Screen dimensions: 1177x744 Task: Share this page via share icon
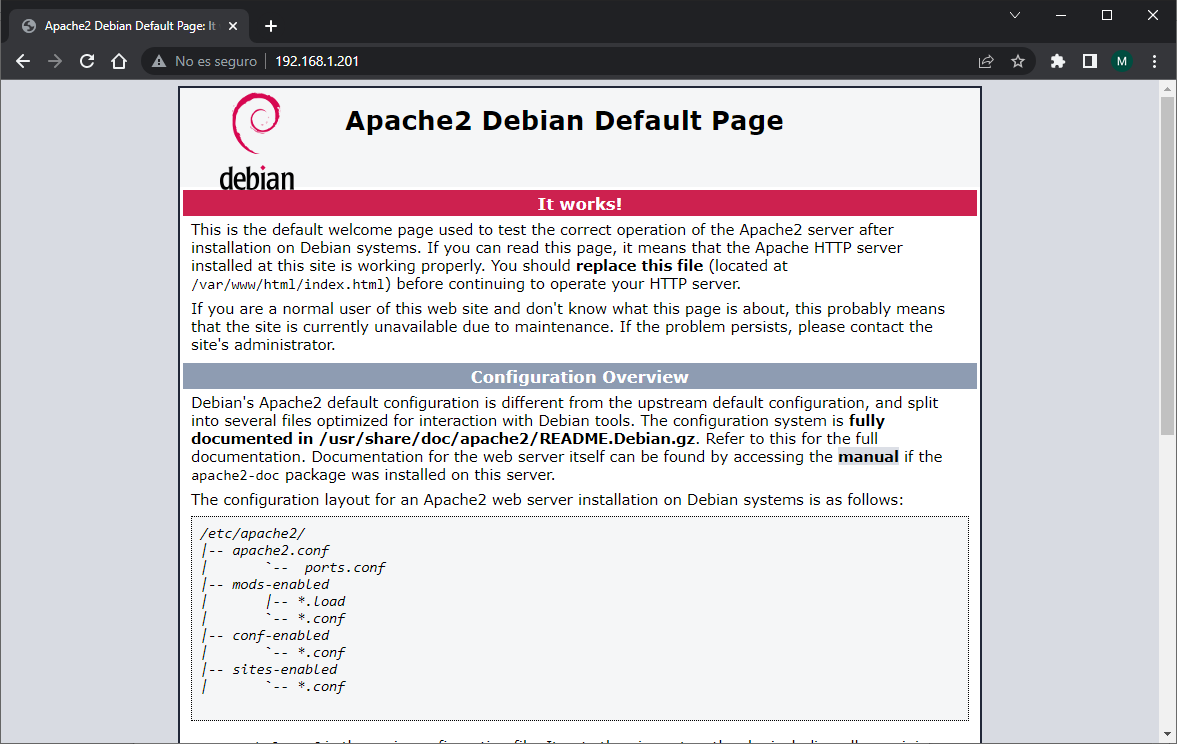click(986, 62)
